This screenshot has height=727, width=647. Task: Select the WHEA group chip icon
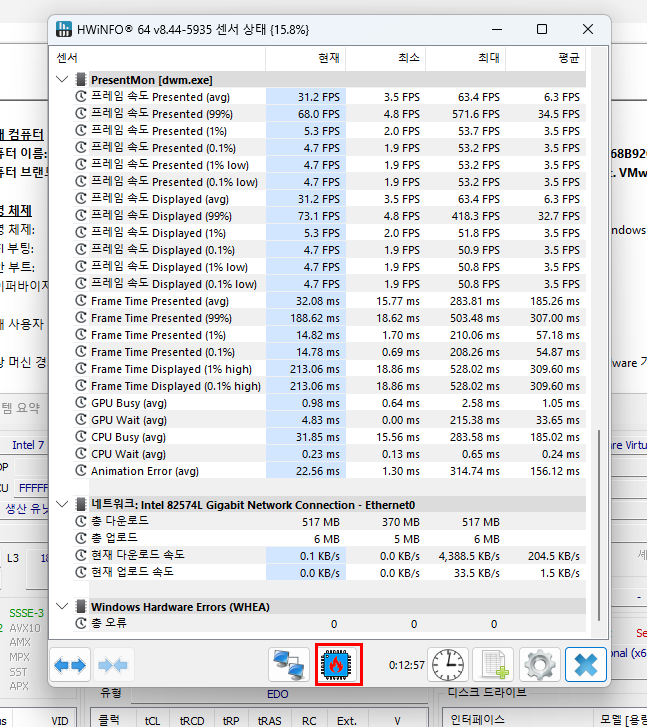[81, 606]
